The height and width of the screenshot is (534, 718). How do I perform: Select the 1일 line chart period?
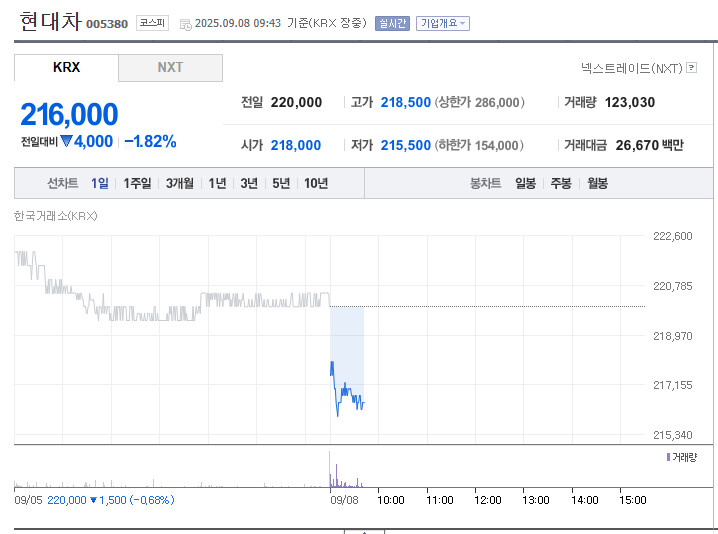point(100,183)
